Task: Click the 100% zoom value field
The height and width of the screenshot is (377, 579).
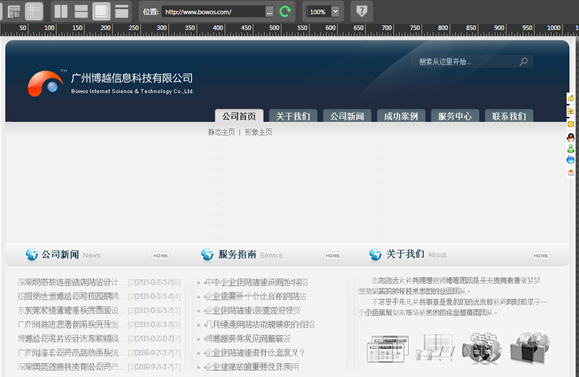Action: pos(318,12)
